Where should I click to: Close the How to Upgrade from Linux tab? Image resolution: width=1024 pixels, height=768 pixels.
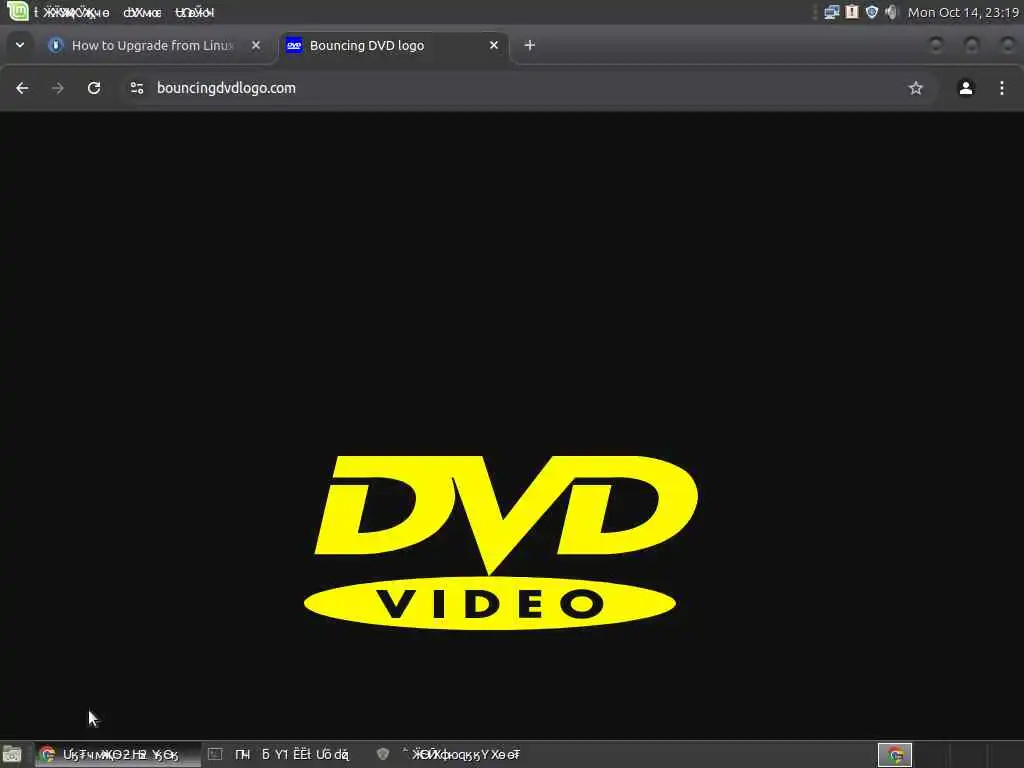point(256,45)
